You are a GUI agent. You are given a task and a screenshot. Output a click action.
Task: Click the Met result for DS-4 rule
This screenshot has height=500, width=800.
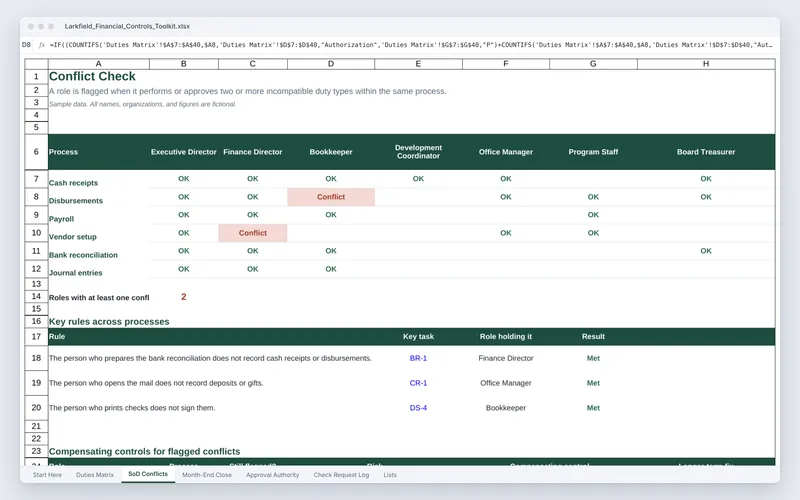(593, 408)
